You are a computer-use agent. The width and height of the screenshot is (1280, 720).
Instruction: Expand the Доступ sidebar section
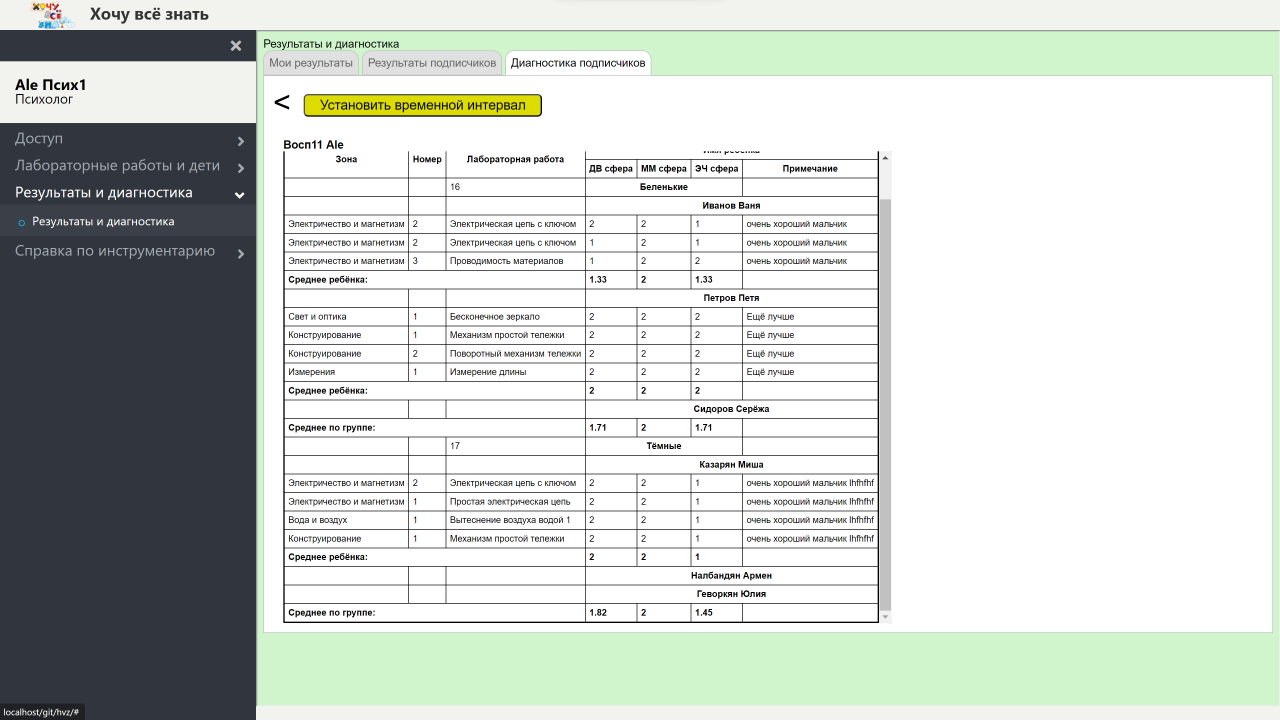click(128, 139)
